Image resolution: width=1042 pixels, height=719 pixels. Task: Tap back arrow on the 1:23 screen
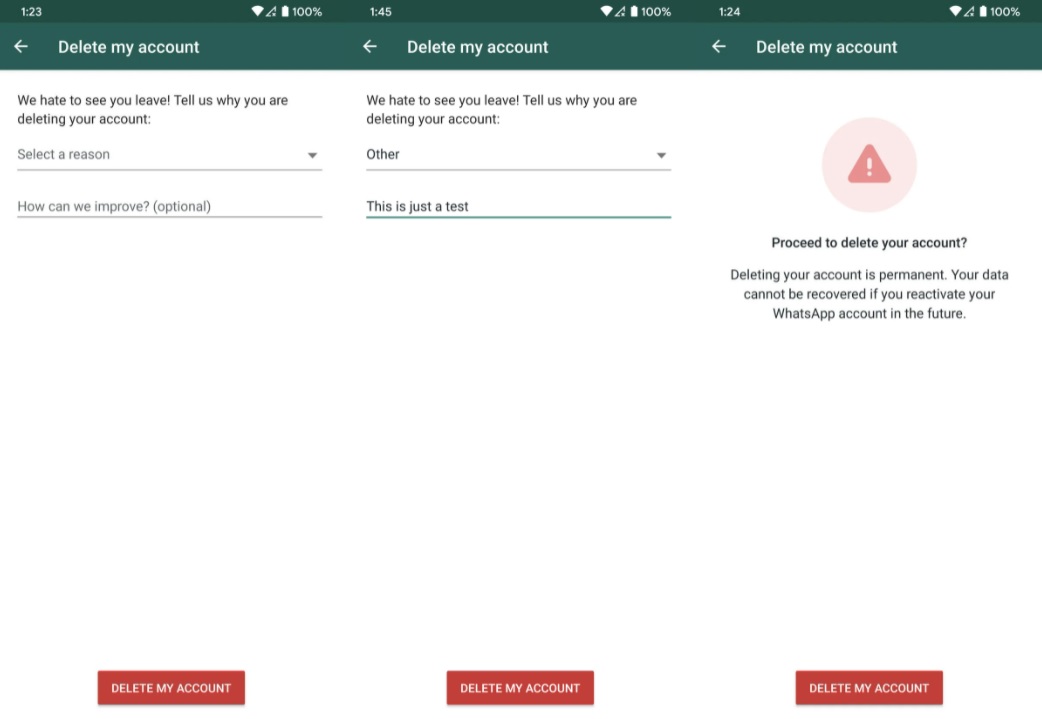pos(21,47)
